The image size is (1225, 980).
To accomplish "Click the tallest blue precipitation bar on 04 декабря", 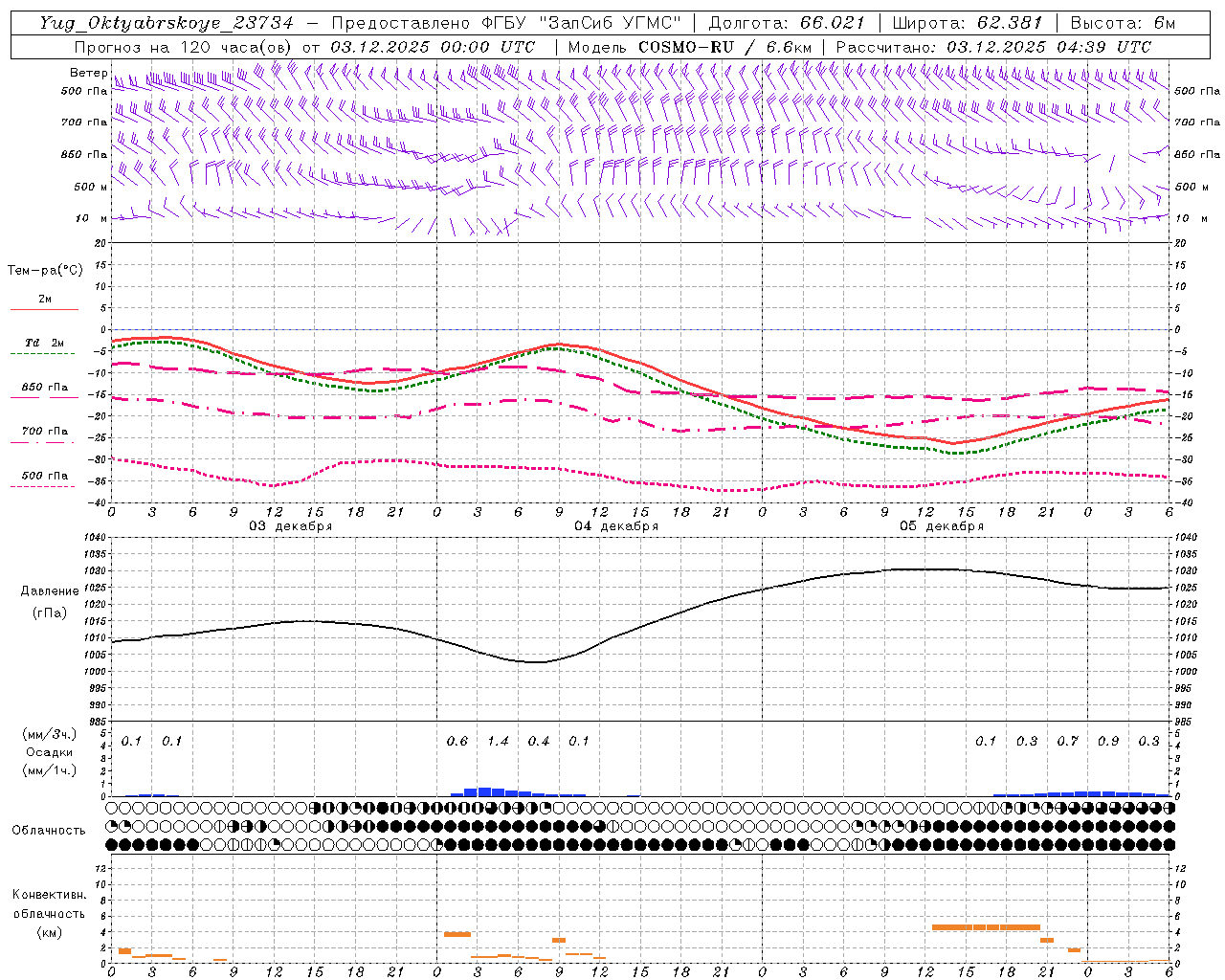I will click(485, 791).
